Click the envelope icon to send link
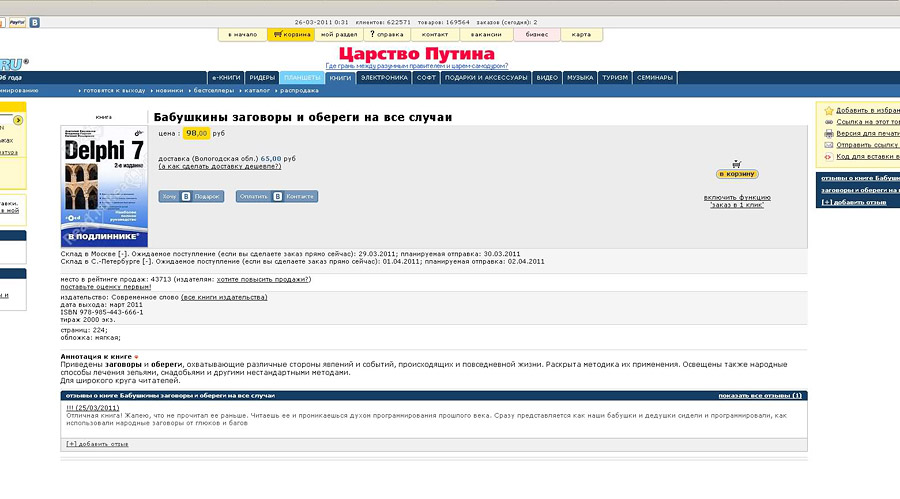 (x=828, y=145)
